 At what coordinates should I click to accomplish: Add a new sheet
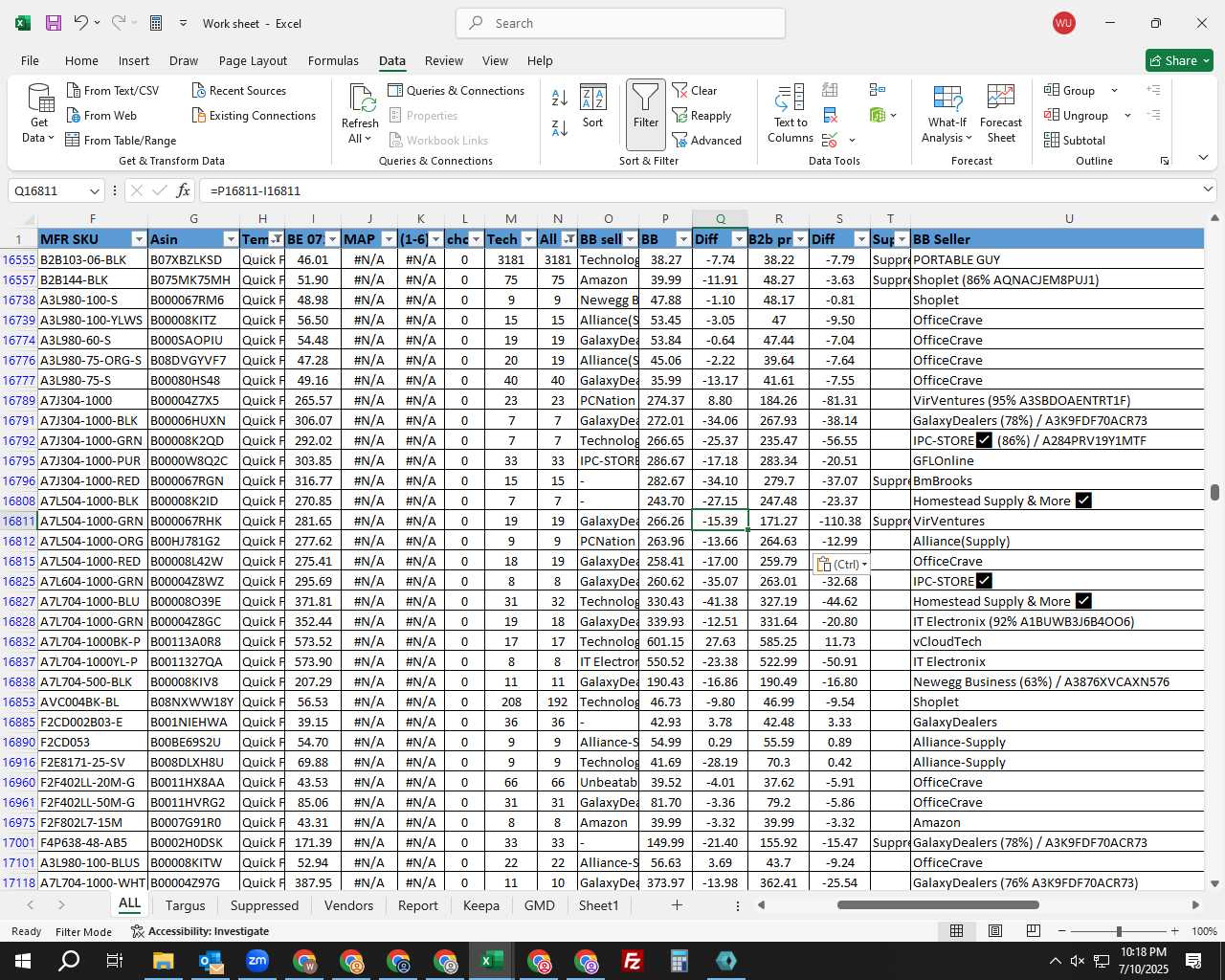[677, 904]
